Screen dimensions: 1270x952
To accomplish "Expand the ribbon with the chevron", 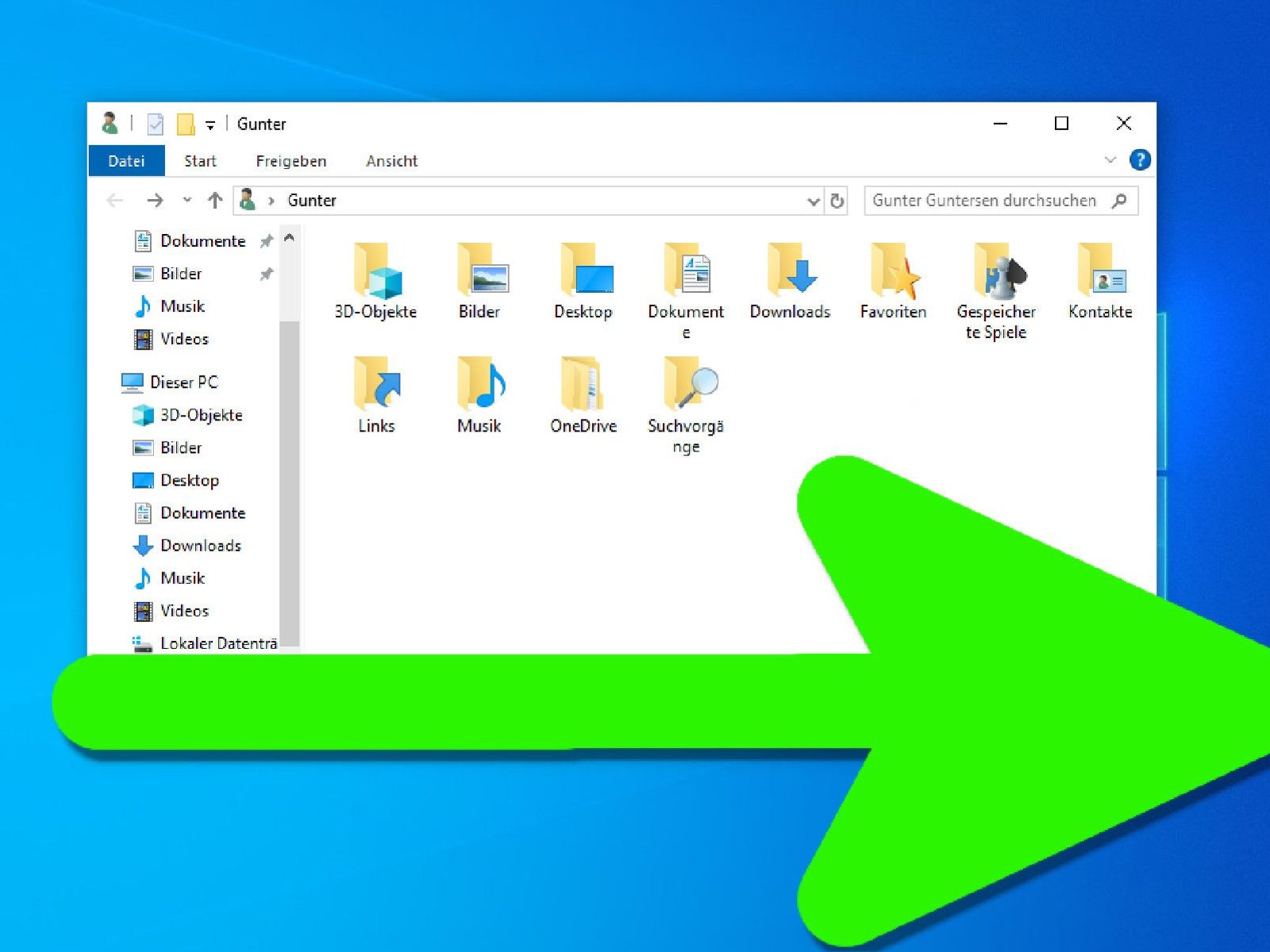I will coord(1110,160).
